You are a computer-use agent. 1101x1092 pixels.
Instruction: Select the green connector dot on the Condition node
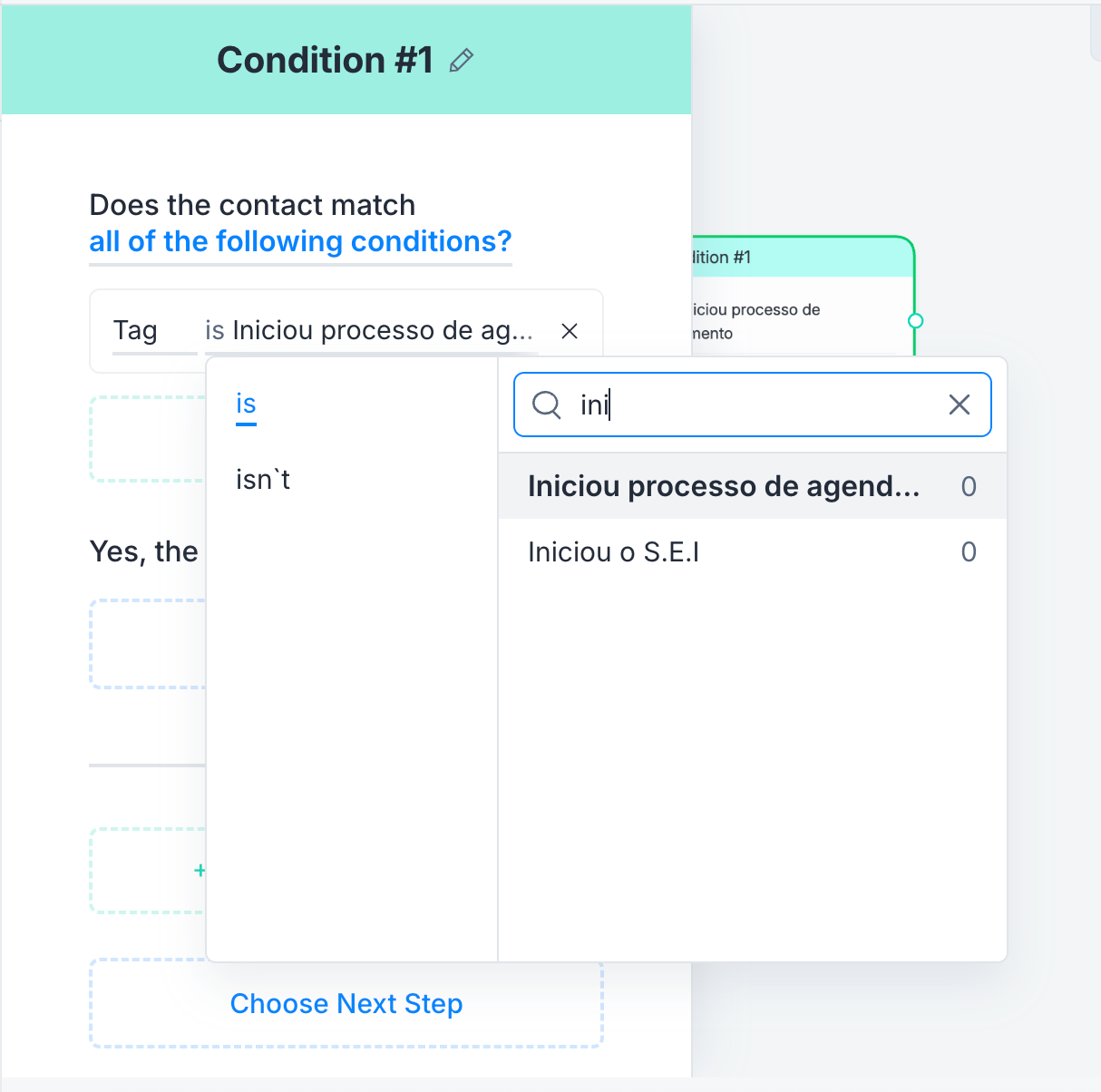[x=915, y=321]
